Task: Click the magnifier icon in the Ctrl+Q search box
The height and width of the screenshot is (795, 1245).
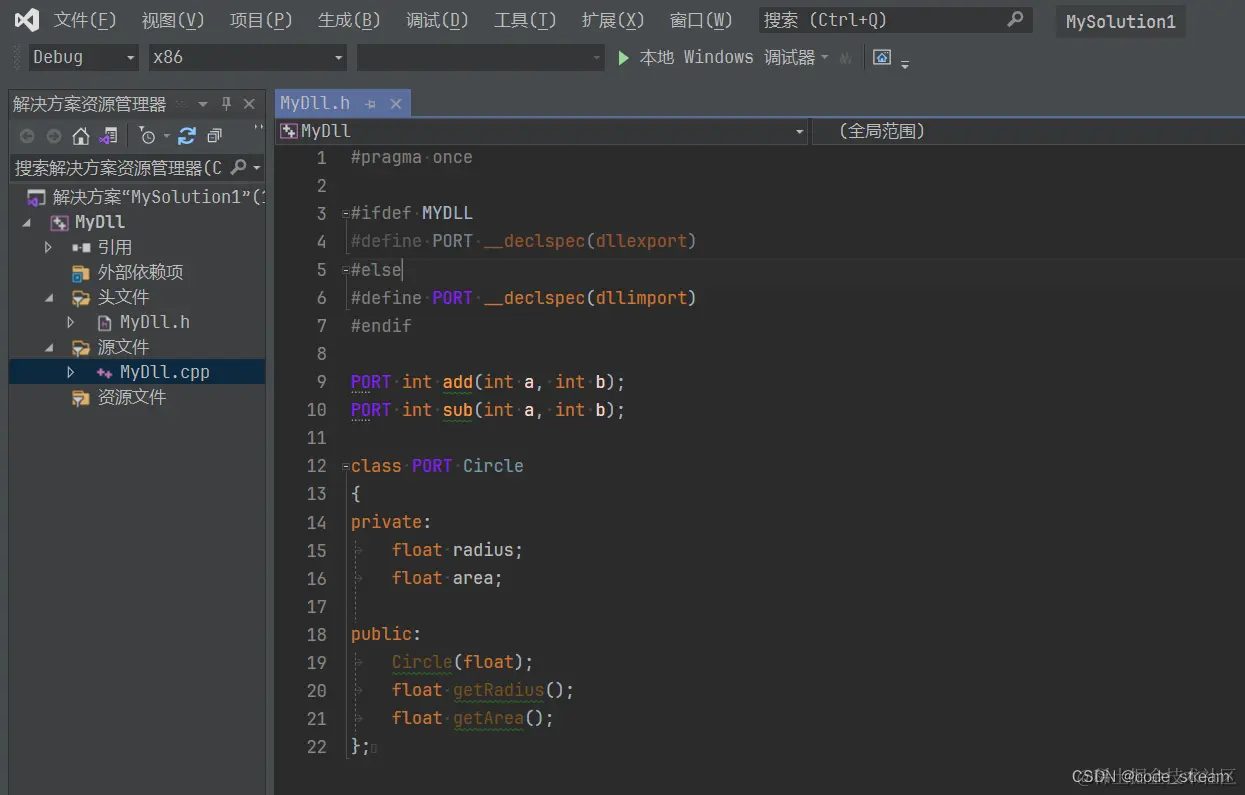Action: click(x=1015, y=19)
